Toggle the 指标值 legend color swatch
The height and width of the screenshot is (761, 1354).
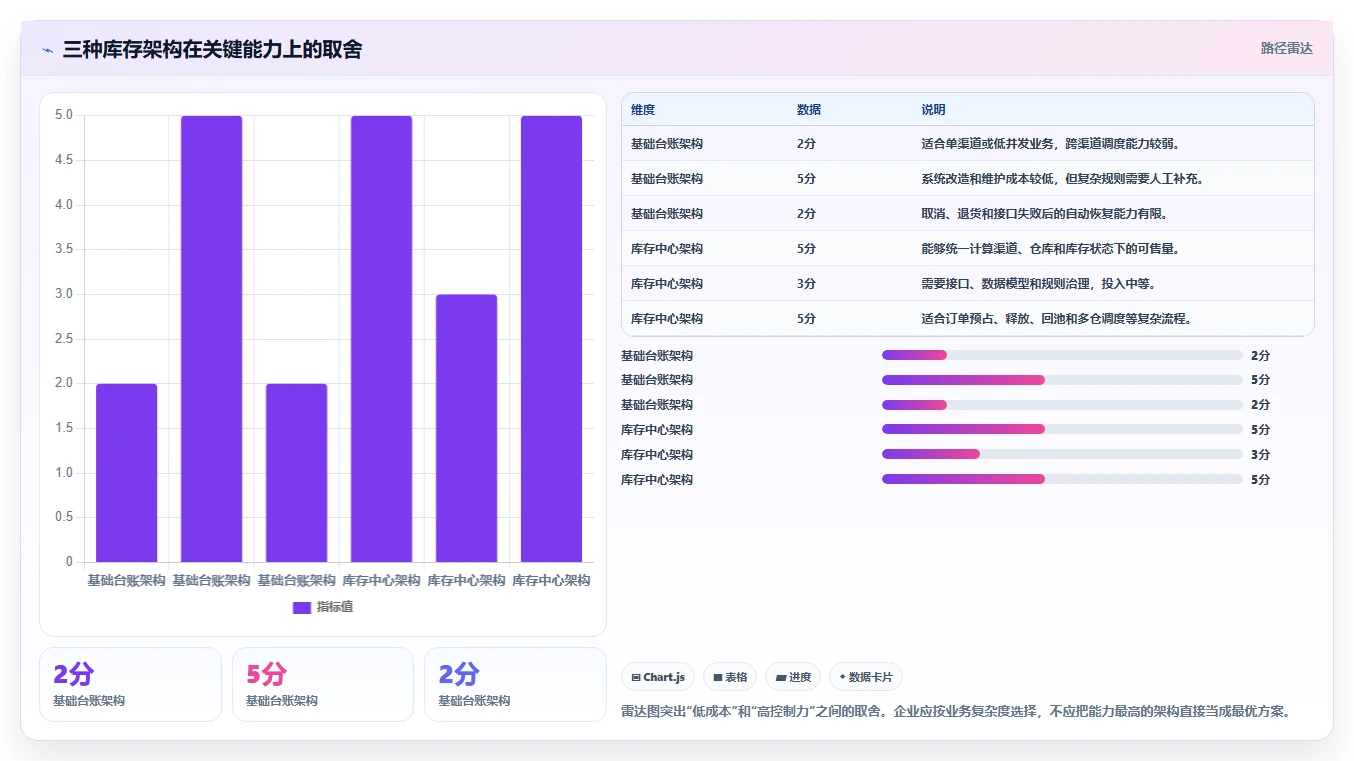[302, 608]
